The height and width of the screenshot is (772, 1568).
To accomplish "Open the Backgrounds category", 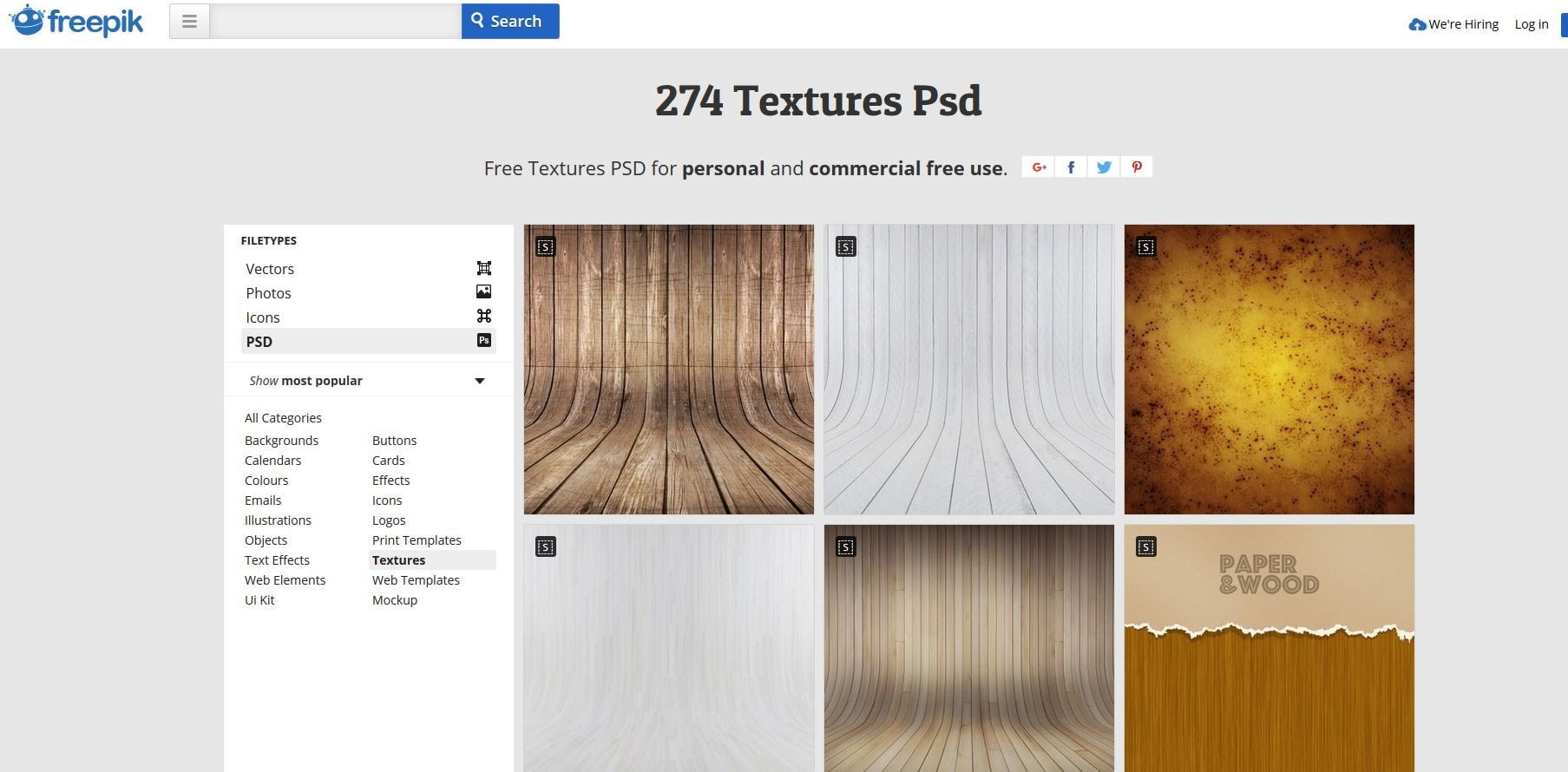I will [x=281, y=441].
